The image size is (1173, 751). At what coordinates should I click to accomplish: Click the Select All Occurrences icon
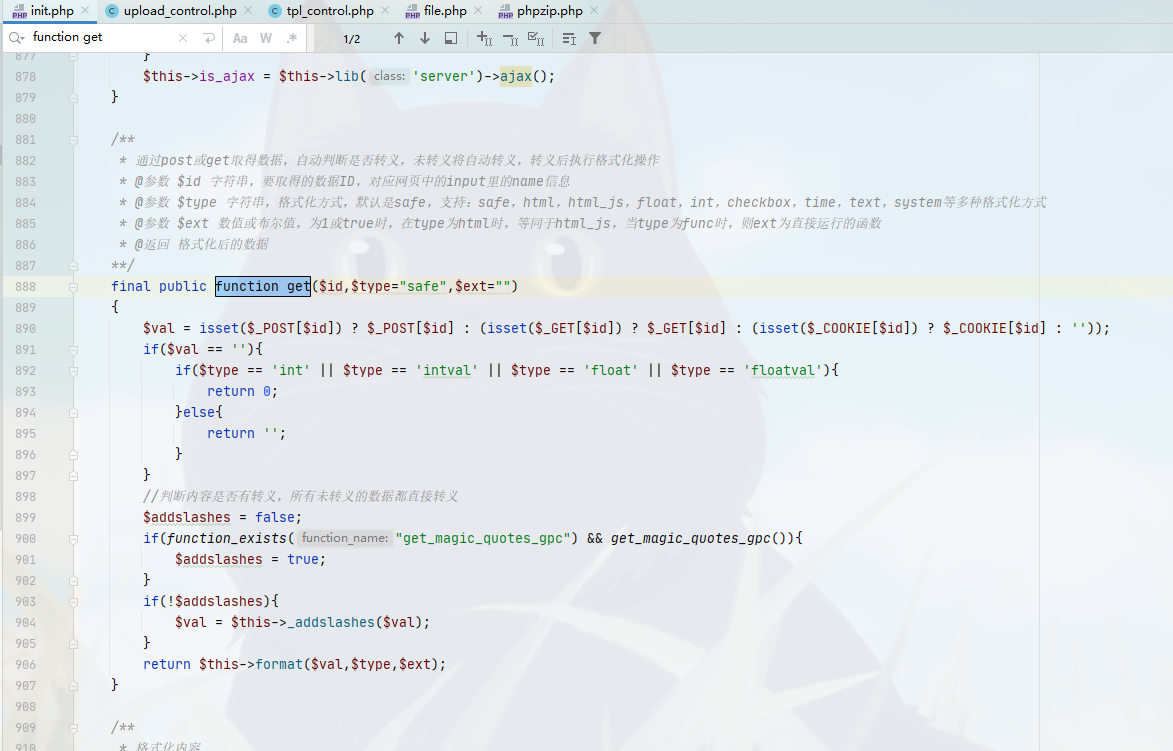point(535,38)
